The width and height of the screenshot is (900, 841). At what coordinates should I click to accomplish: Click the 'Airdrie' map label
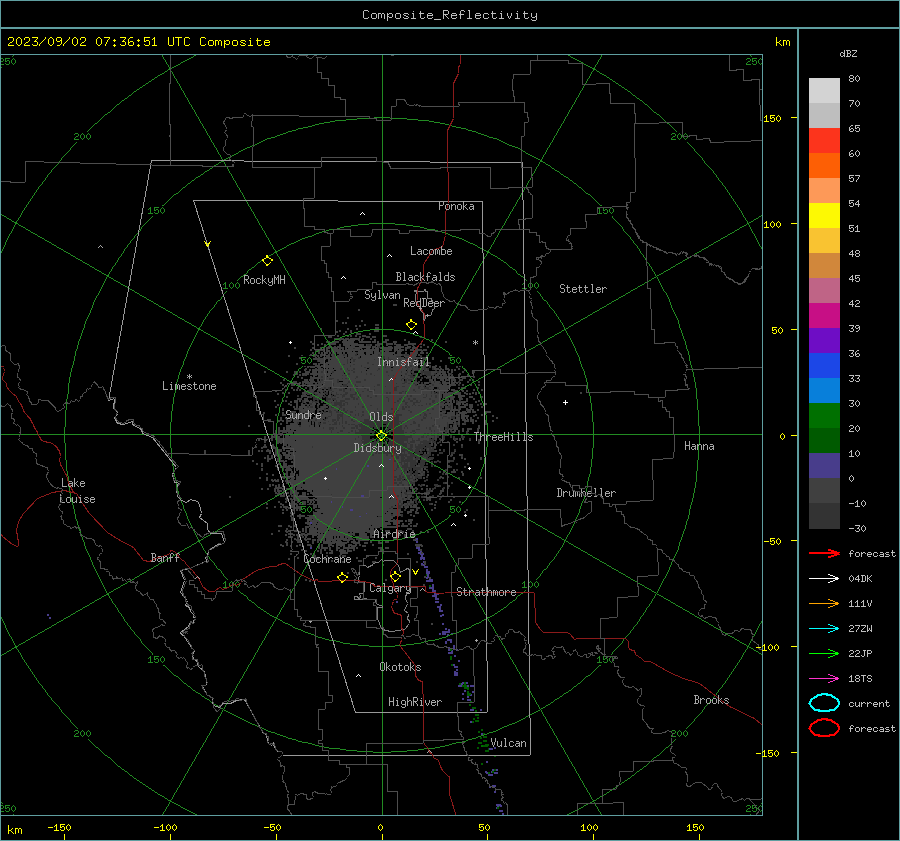(x=394, y=534)
